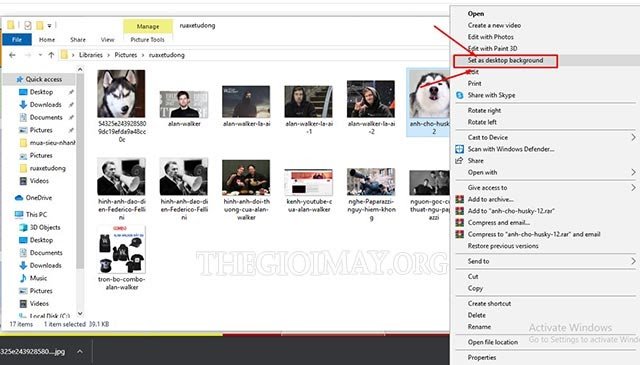Choose Set as desktop background
Screen dimensions: 640x365
coord(505,60)
